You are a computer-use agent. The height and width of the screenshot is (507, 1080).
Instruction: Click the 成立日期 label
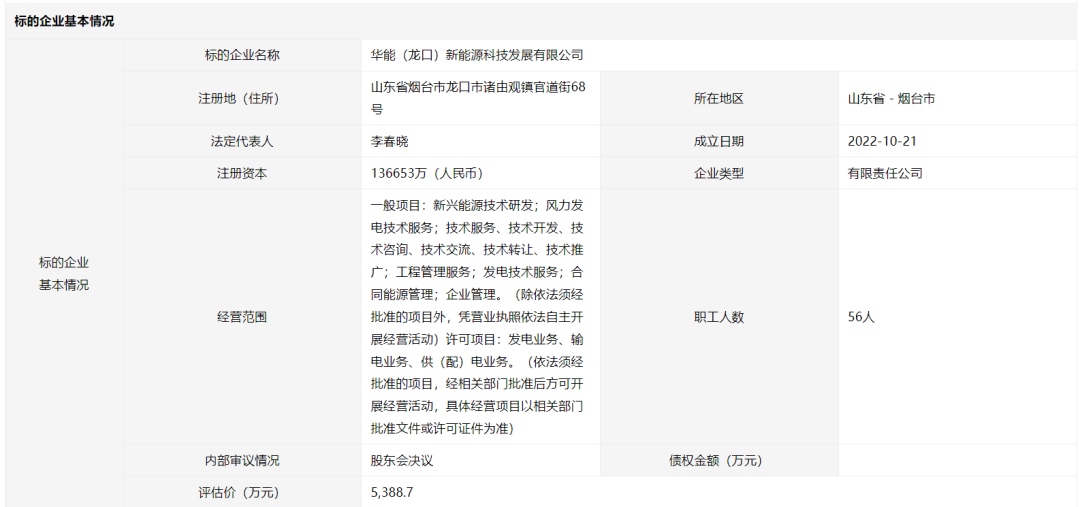(719, 141)
